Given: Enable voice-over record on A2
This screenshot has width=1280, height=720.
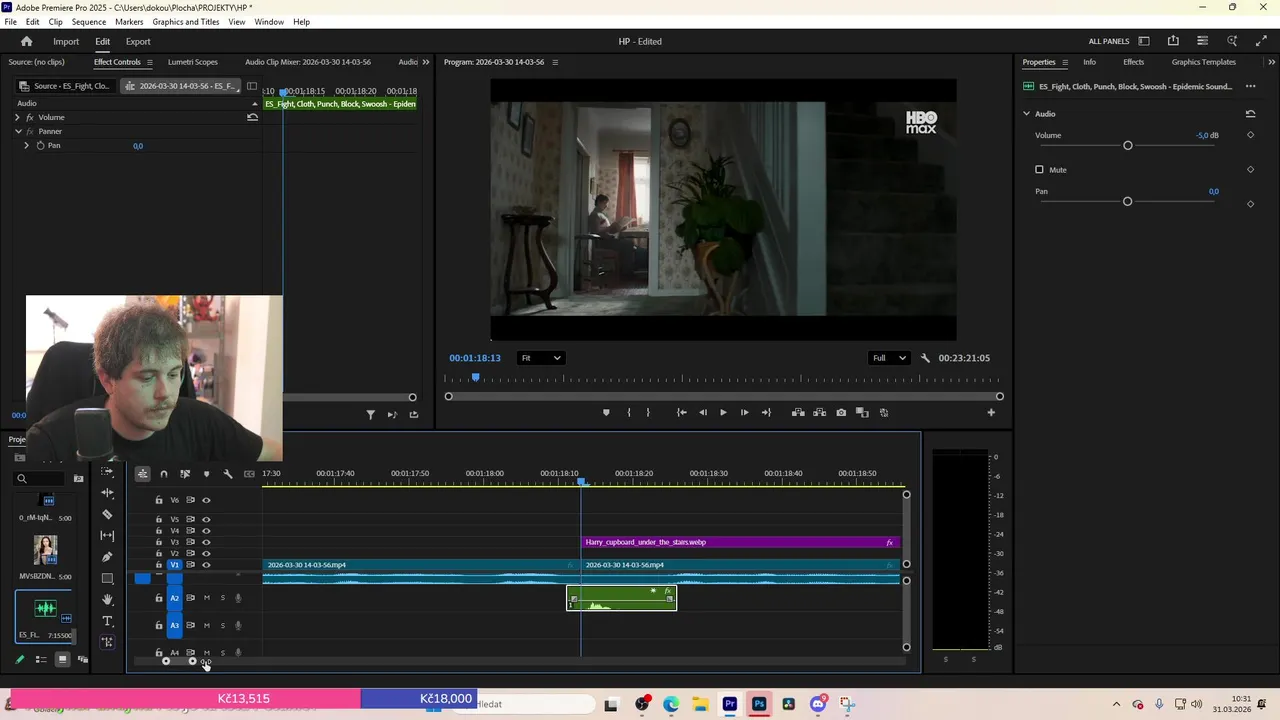Looking at the screenshot, I should point(238,598).
